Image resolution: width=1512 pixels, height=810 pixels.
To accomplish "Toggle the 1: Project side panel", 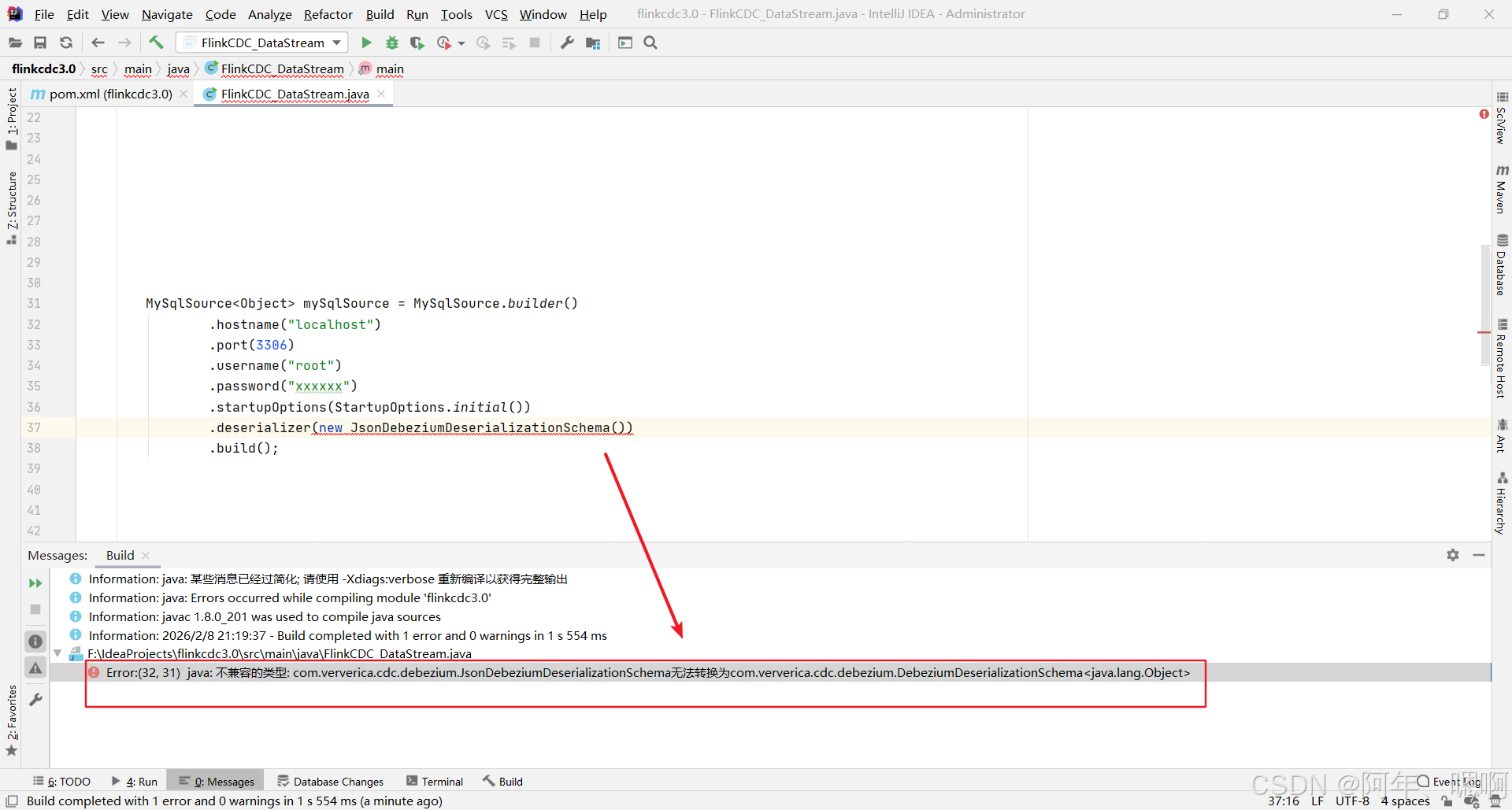I will coord(12,118).
